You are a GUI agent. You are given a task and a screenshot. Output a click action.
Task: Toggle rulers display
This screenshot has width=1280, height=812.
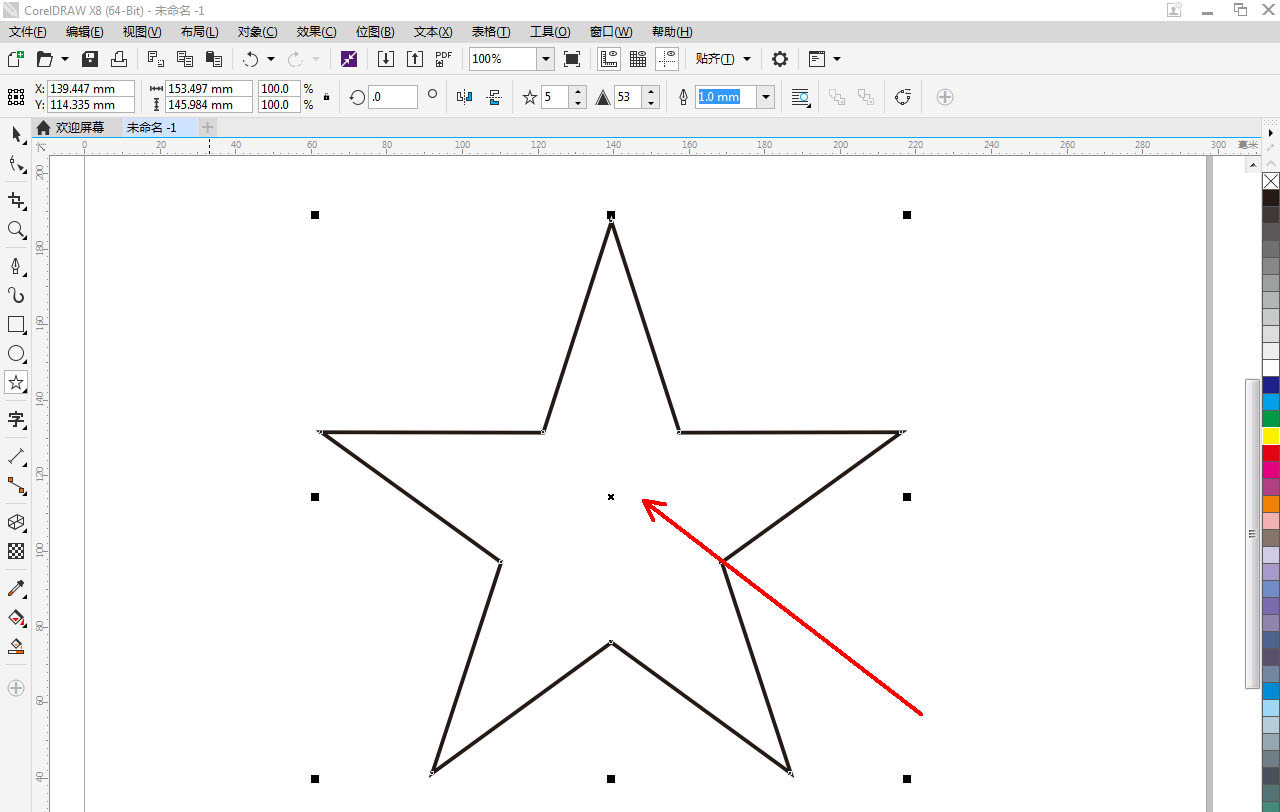(608, 59)
